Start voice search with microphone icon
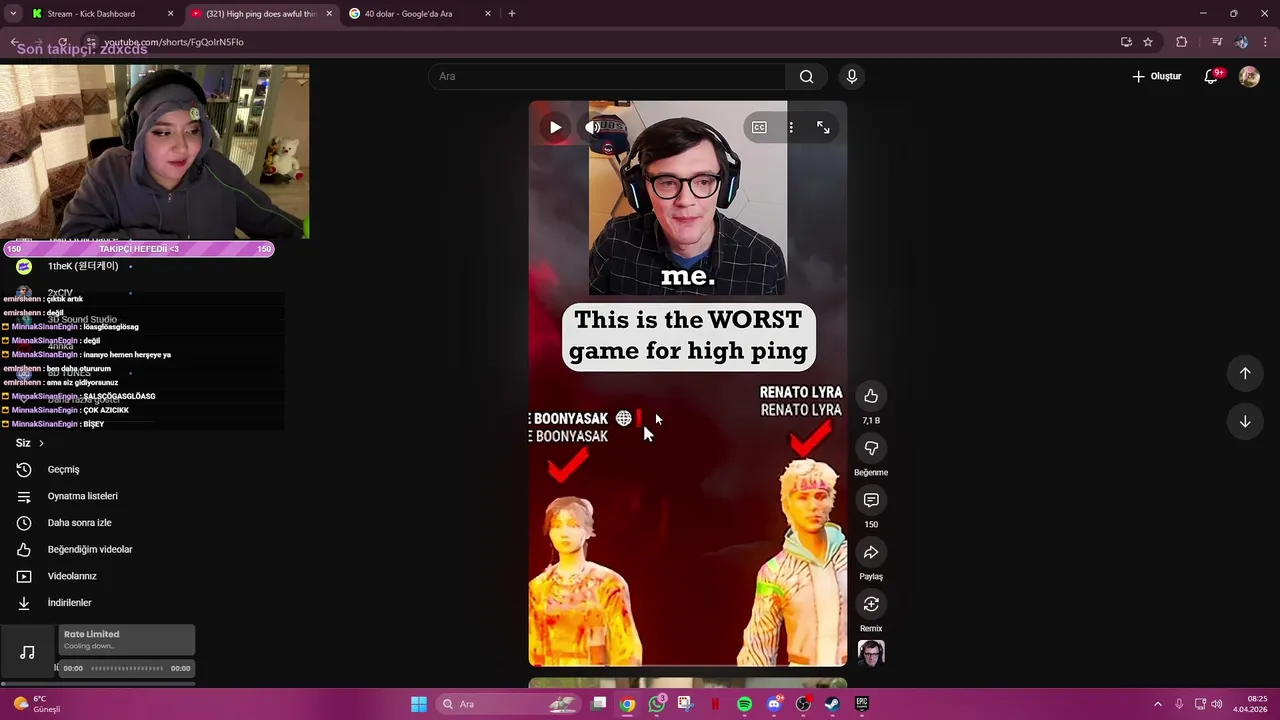The image size is (1280, 720). coord(852,76)
